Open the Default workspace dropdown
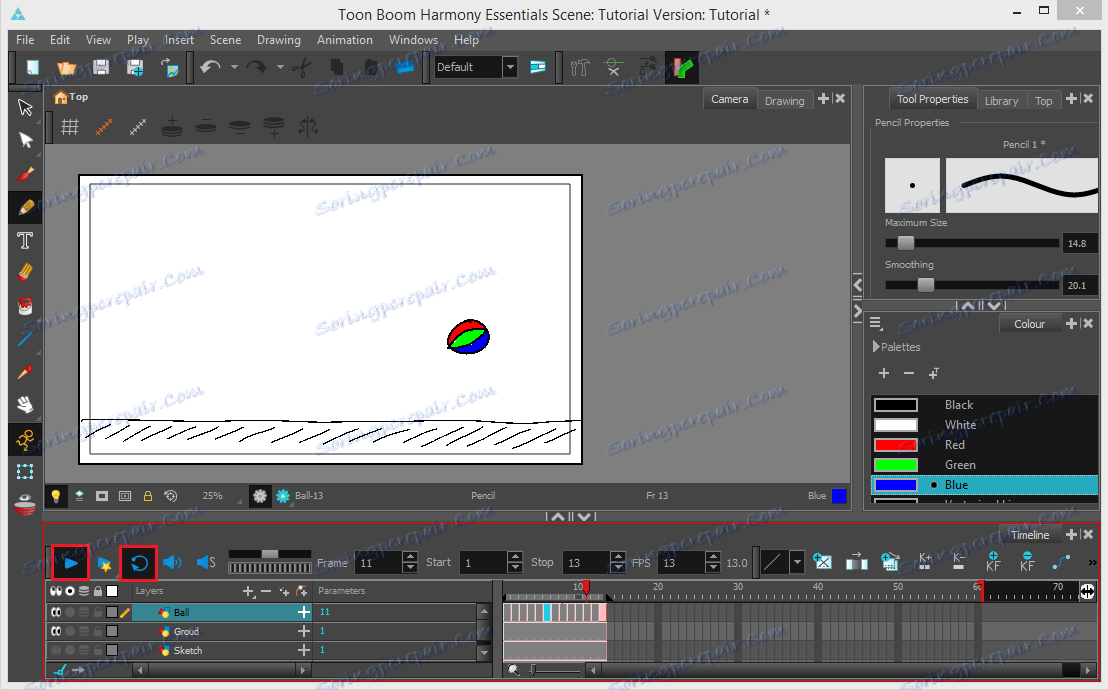Screen dimensions: 1108x690 coord(510,67)
